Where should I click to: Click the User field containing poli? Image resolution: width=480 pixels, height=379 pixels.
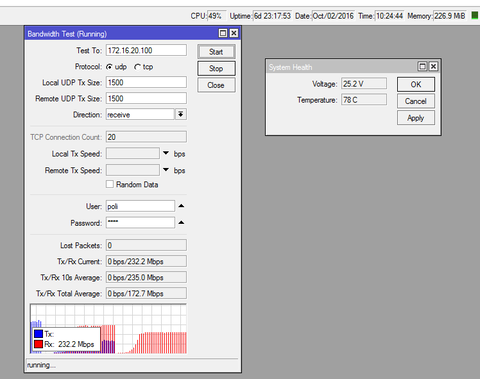[140, 206]
